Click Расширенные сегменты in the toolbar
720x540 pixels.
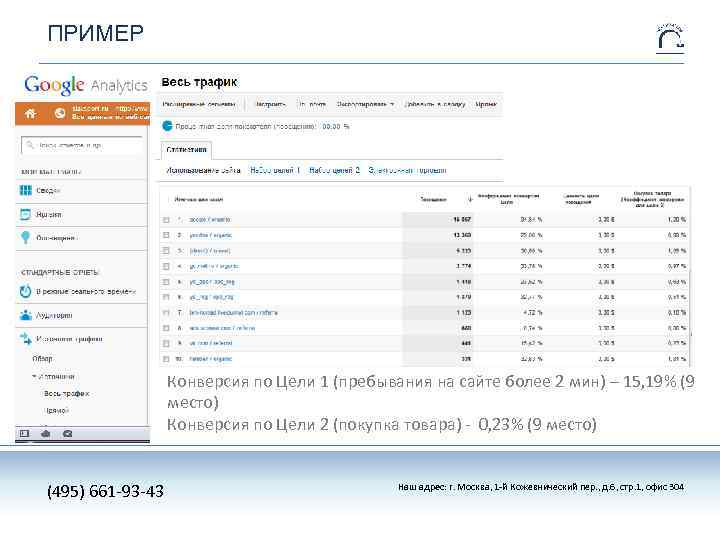(x=198, y=104)
